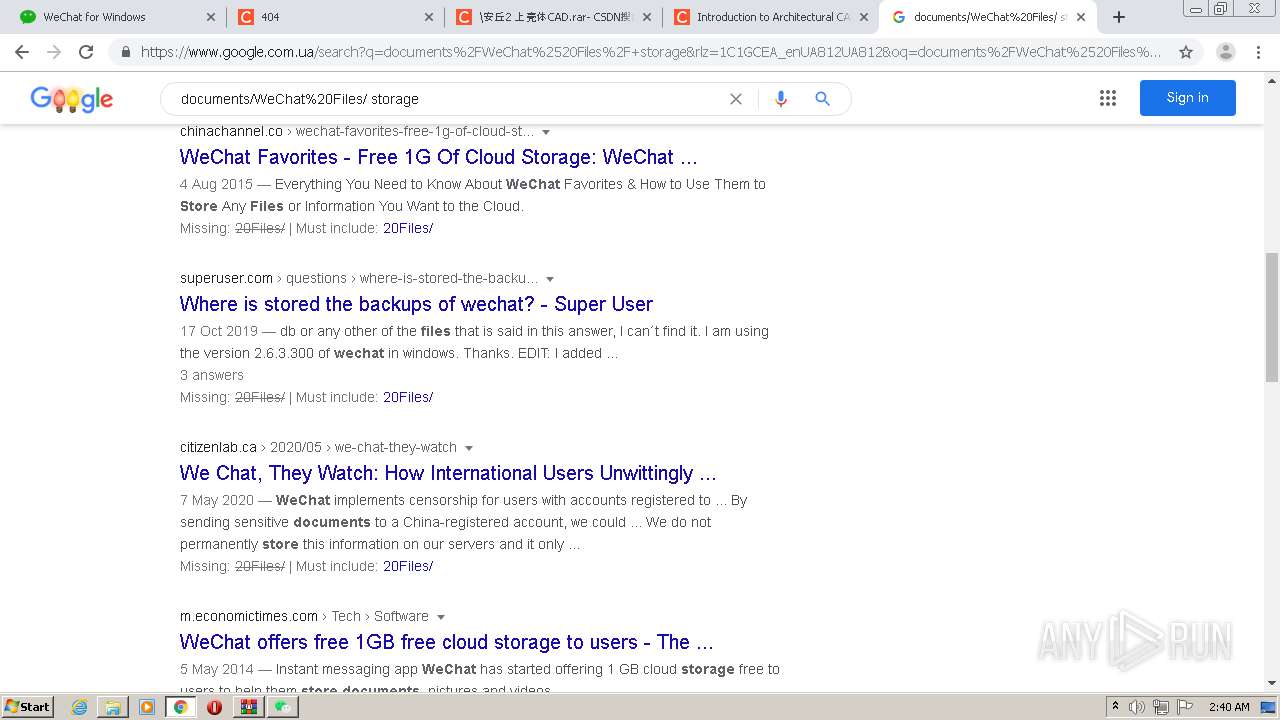Expand options for the chinachannel.co result
Viewport: 1280px width, 720px height.
(x=546, y=132)
